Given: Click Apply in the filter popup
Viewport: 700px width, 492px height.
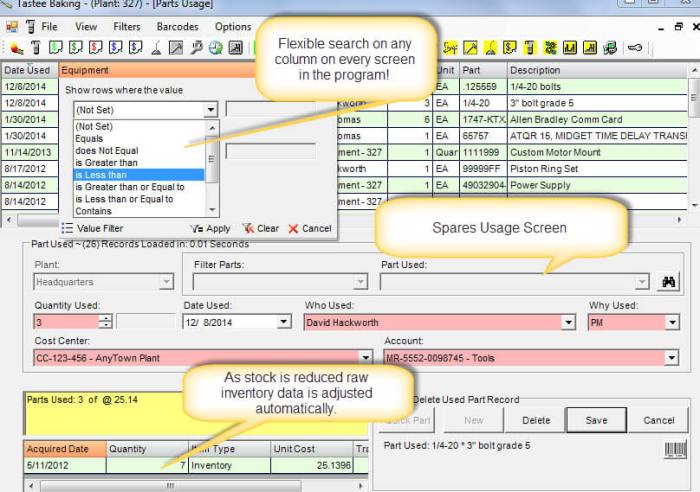Looking at the screenshot, I should 210,229.
